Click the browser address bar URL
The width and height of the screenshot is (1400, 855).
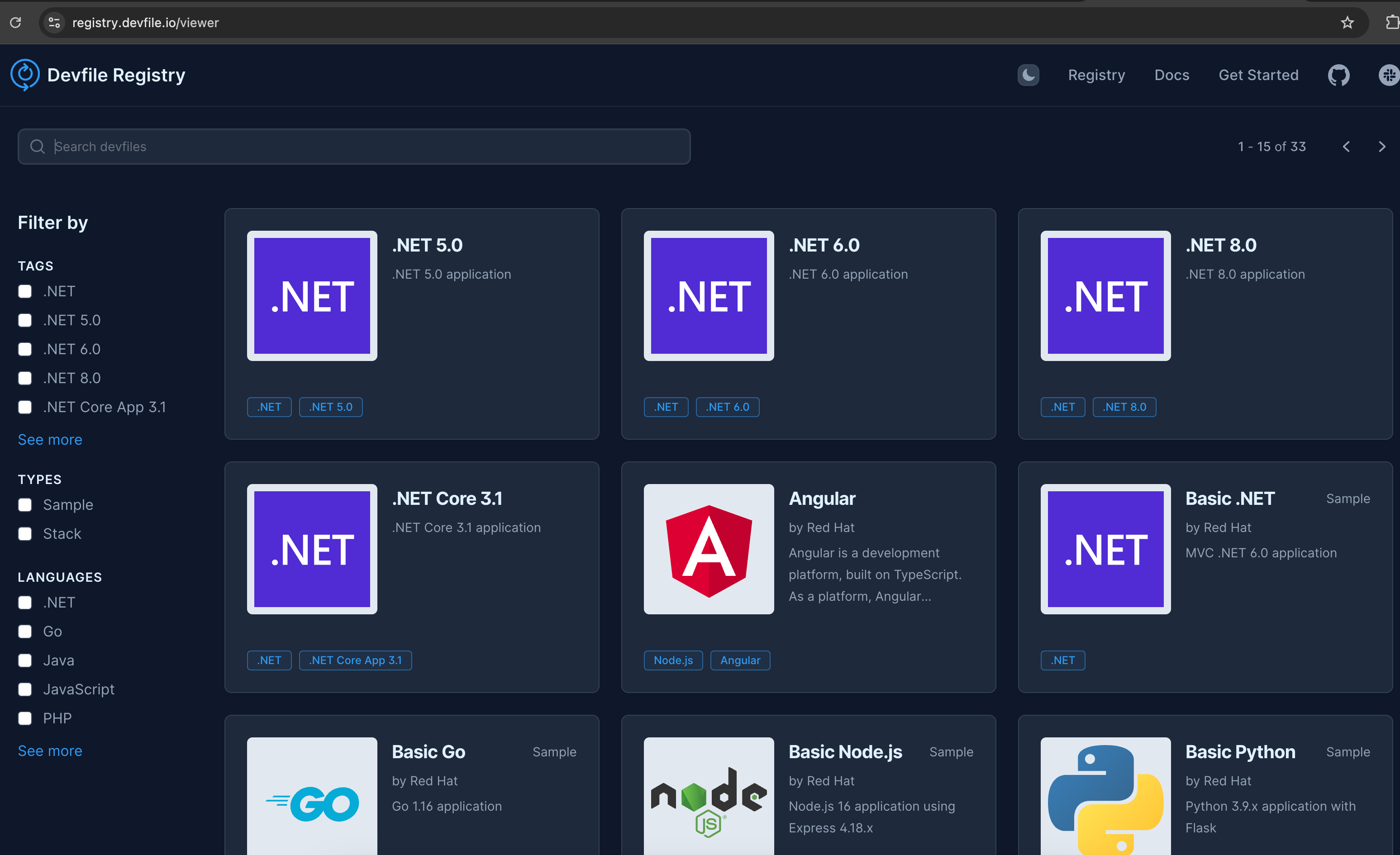(145, 23)
